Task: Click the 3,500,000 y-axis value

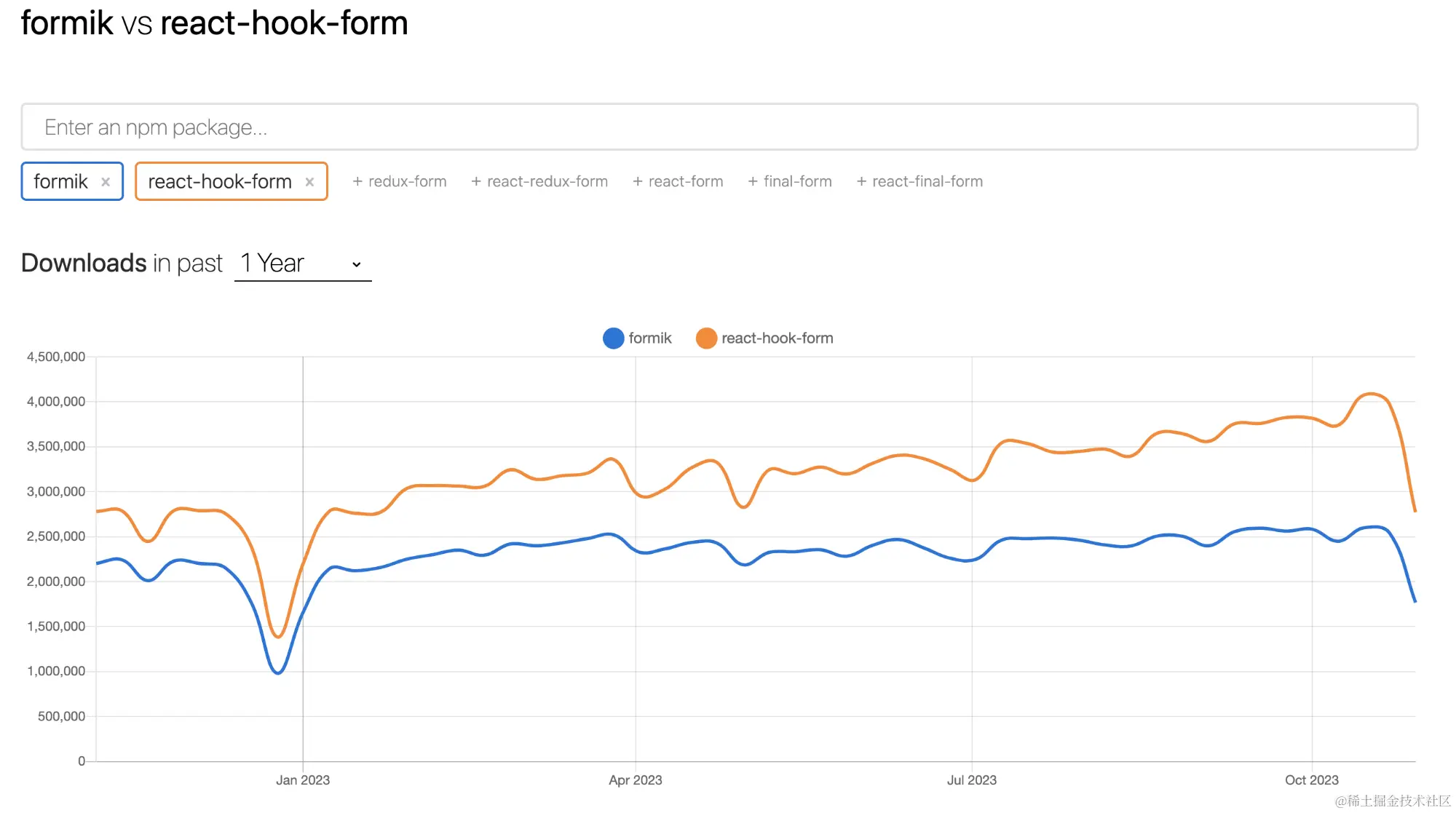Action: tap(56, 446)
